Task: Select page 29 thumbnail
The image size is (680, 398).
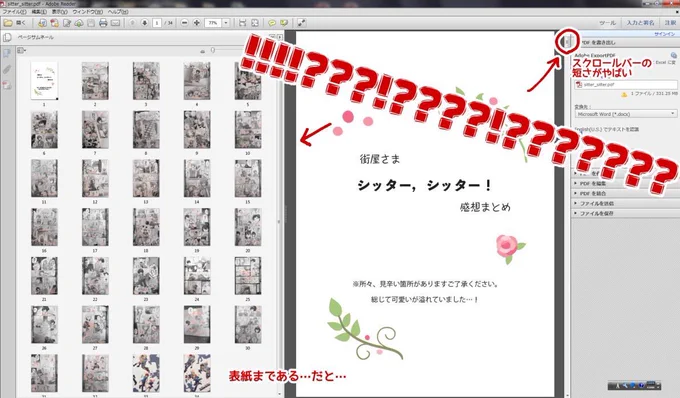Action: [x=197, y=324]
